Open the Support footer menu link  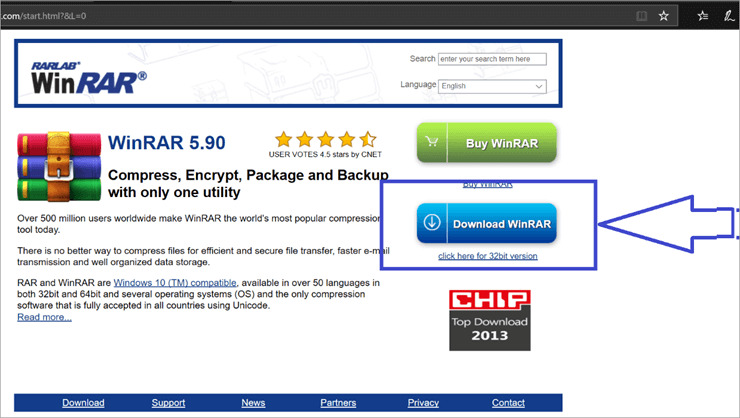click(x=168, y=402)
